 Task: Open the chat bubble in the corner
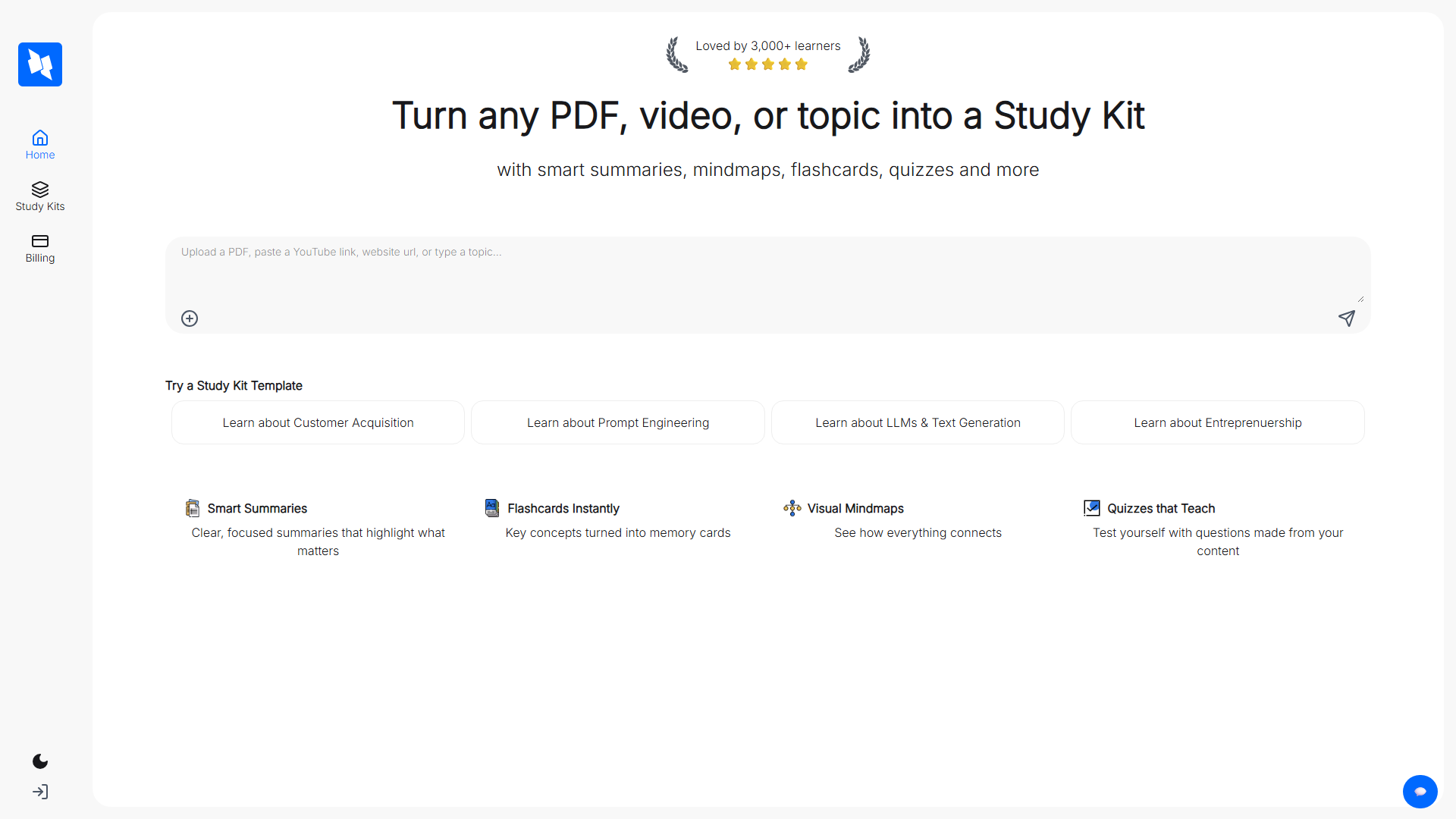[1420, 791]
